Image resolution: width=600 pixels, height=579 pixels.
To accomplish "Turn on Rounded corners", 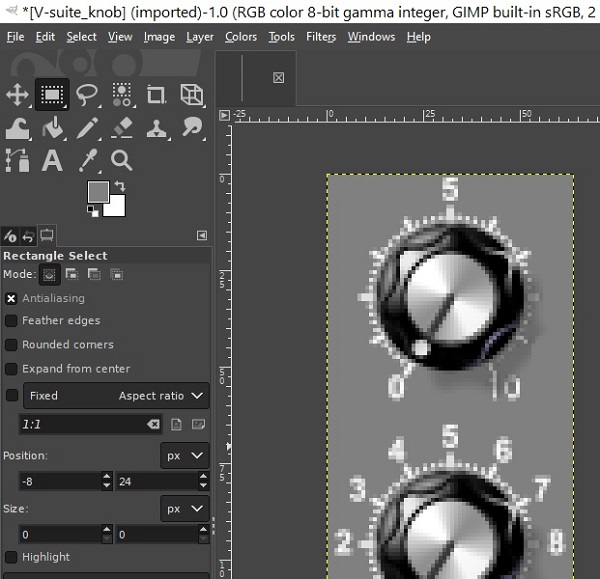I will (11, 345).
